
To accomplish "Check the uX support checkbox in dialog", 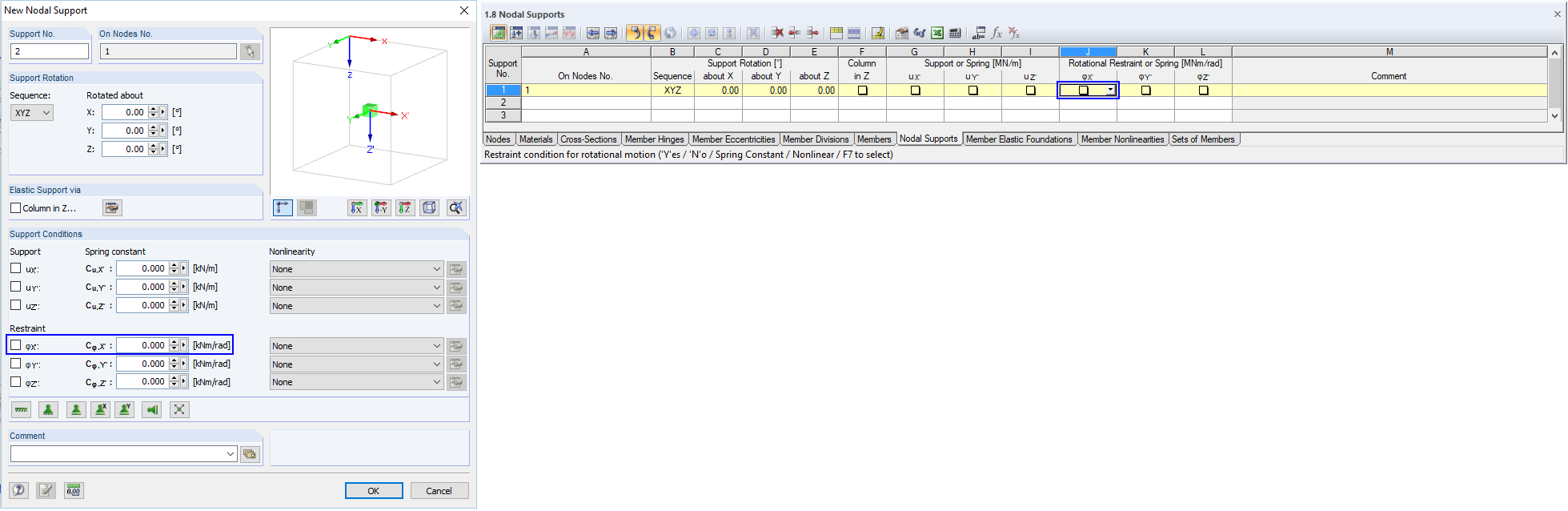I will point(15,268).
